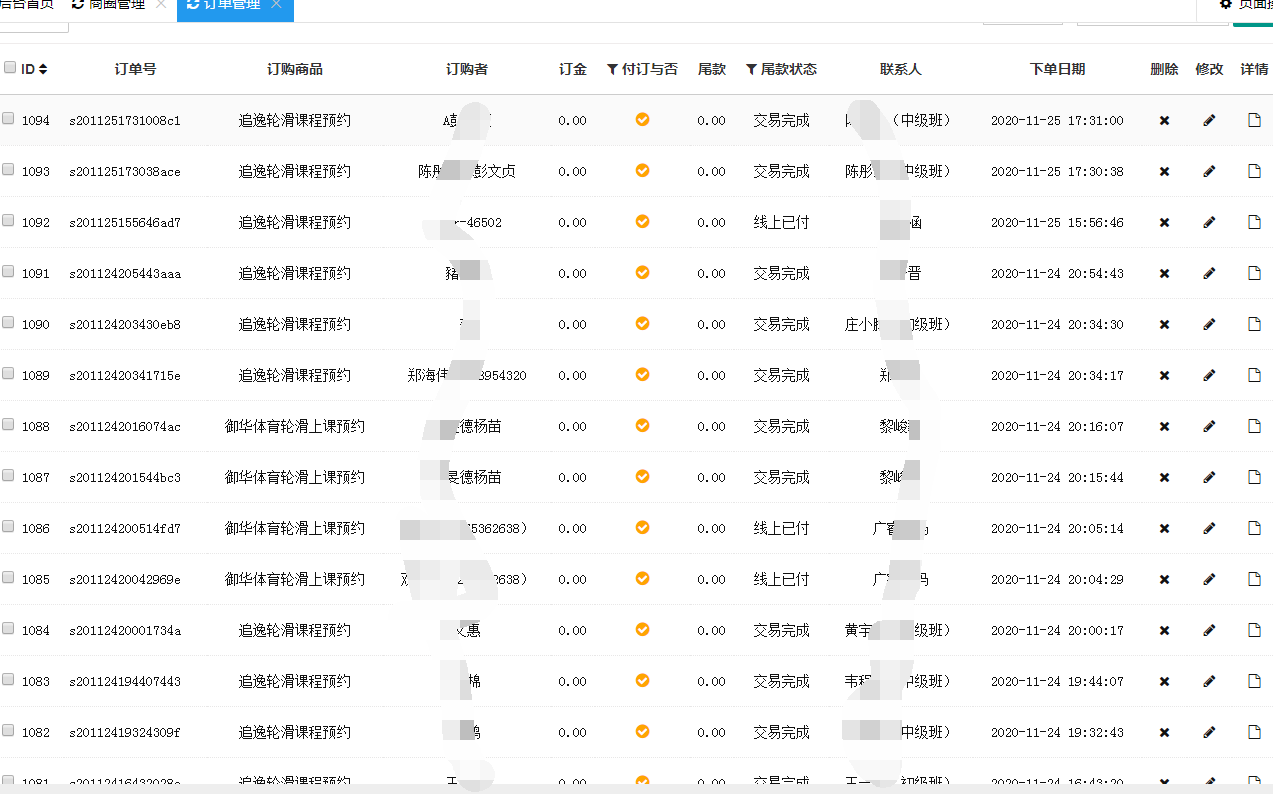
Task: Click the 下单日期 column header
Action: [x=1057, y=69]
